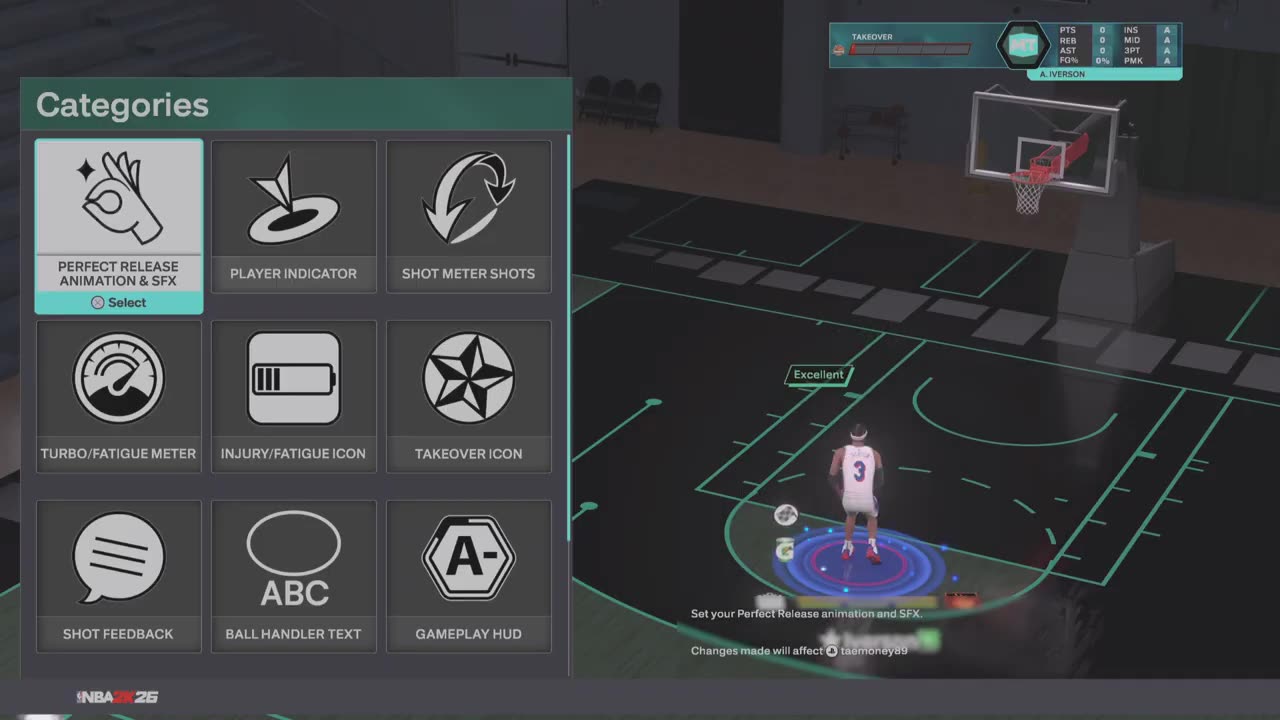Click the 'Set your Perfect Release animation' hint

[807, 614]
